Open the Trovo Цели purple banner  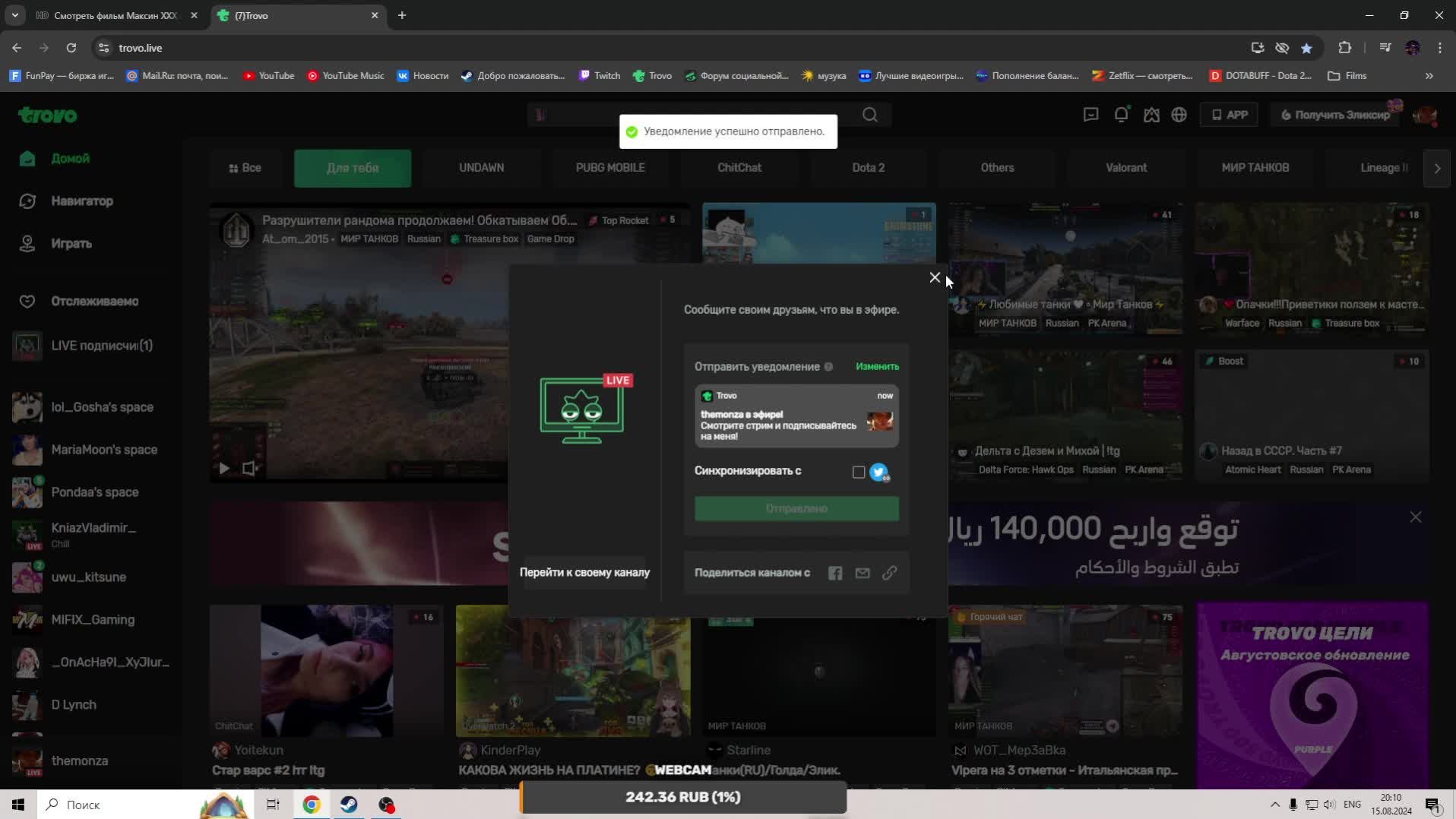coord(1312,695)
